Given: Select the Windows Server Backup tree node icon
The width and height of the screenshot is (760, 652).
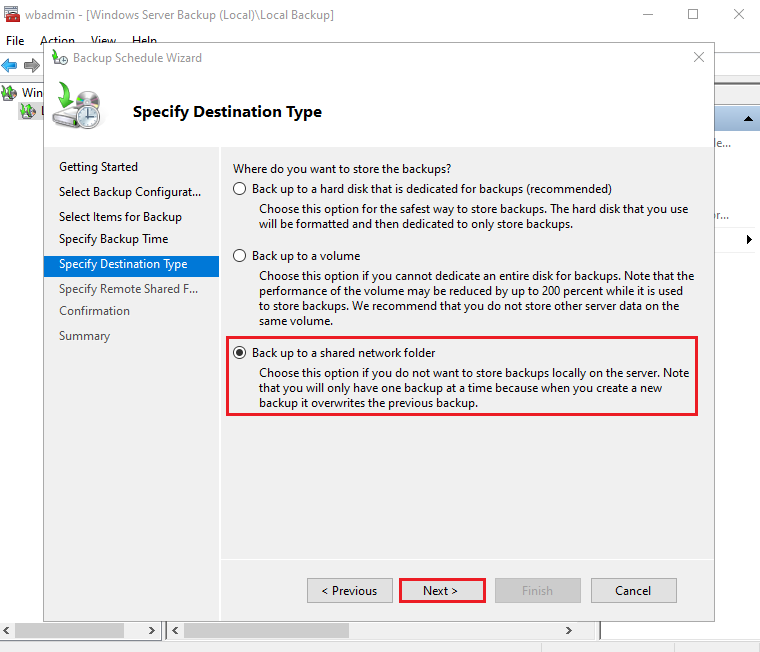Looking at the screenshot, I should 9,92.
